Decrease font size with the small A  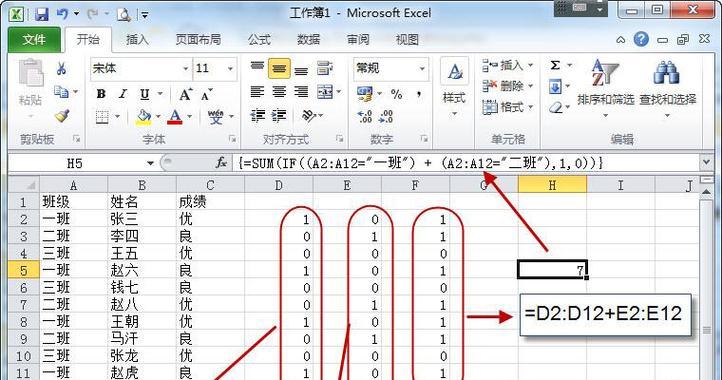[x=207, y=94]
